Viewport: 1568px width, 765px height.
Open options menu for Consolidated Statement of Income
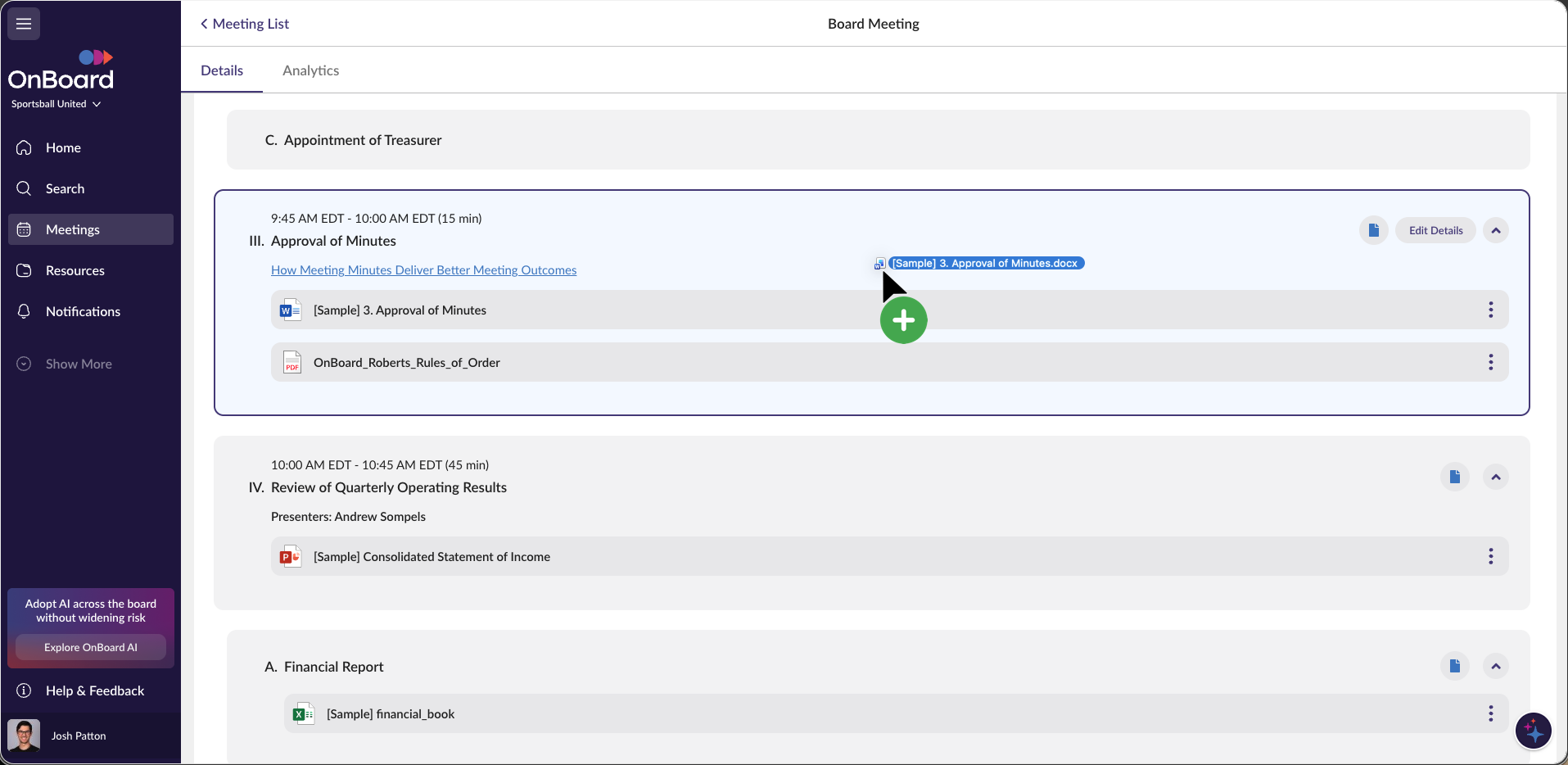1490,556
